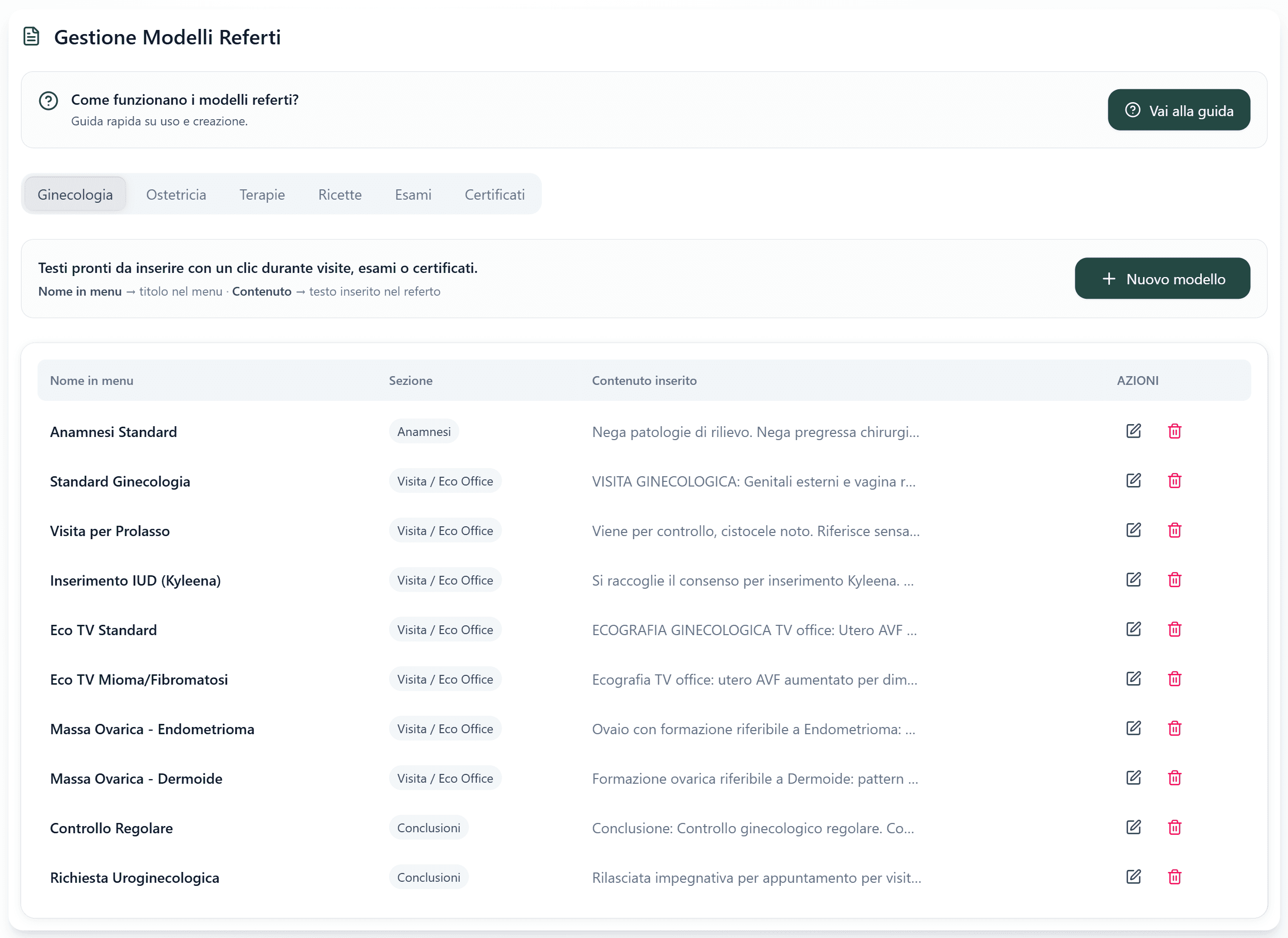Click Conclusioni badge for Controllo Regolare
Screen dimensions: 1288x938
pyautogui.click(x=429, y=828)
